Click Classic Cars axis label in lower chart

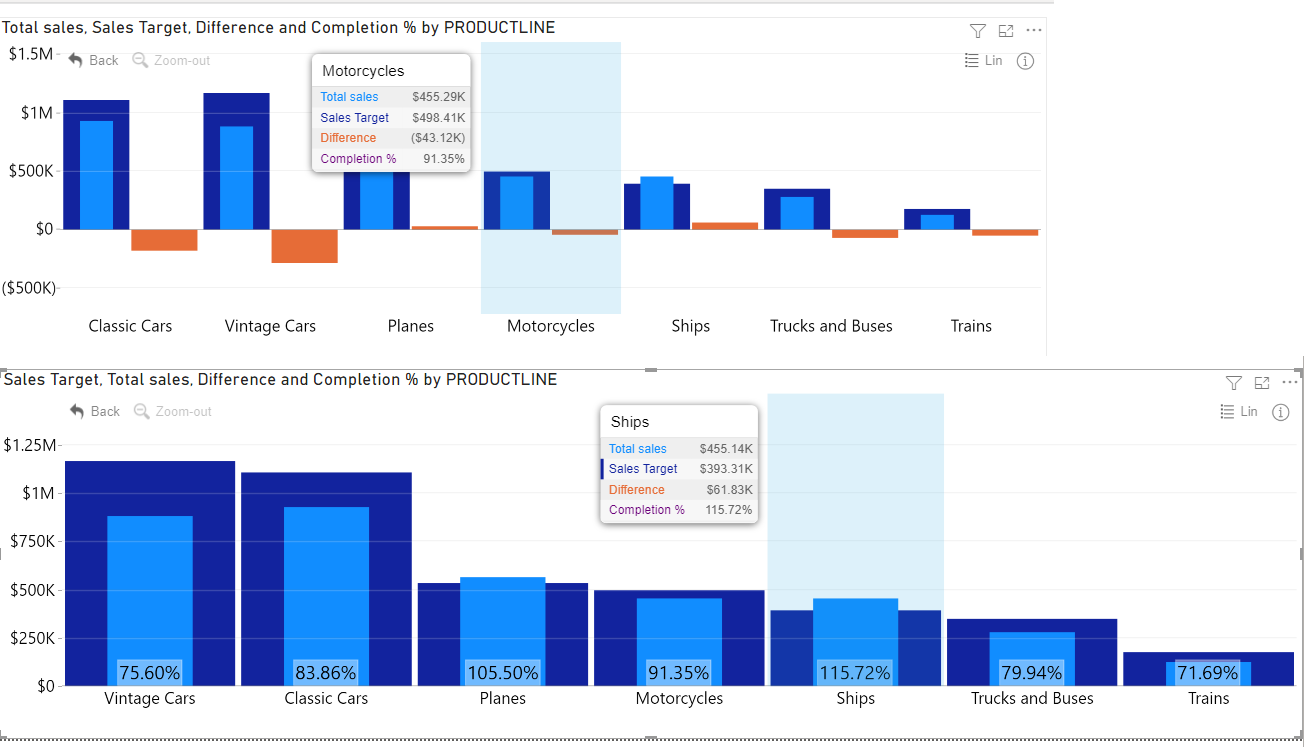326,698
